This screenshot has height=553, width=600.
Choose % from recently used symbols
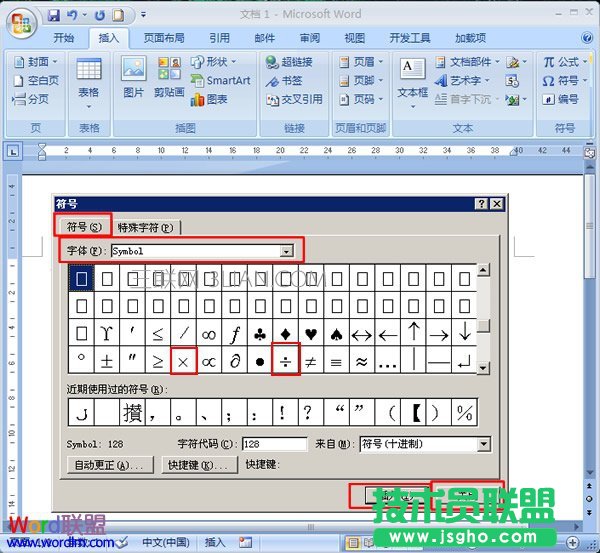(x=464, y=413)
